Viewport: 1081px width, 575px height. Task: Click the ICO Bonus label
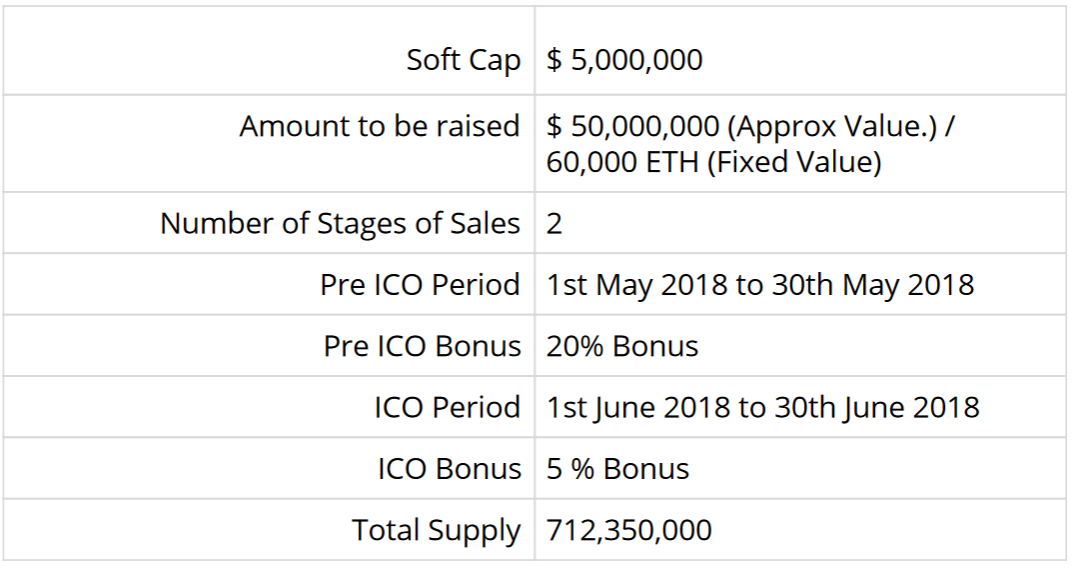(x=449, y=469)
